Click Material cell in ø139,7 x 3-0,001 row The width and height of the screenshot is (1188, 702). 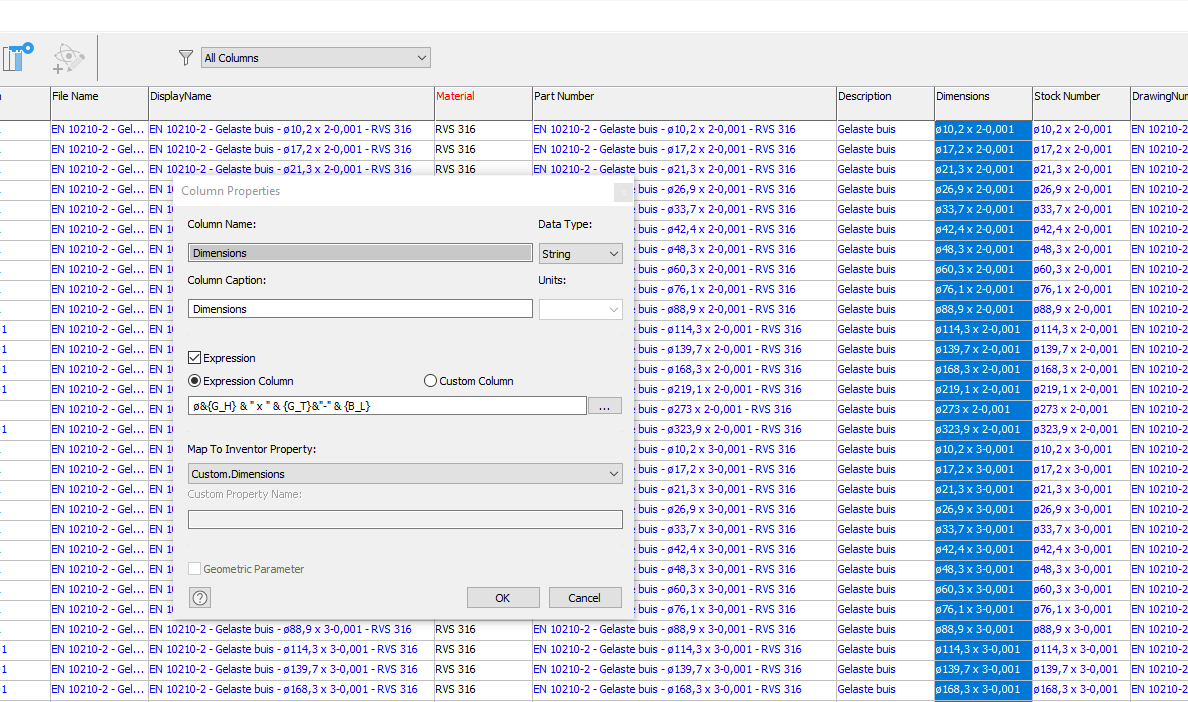pos(483,669)
